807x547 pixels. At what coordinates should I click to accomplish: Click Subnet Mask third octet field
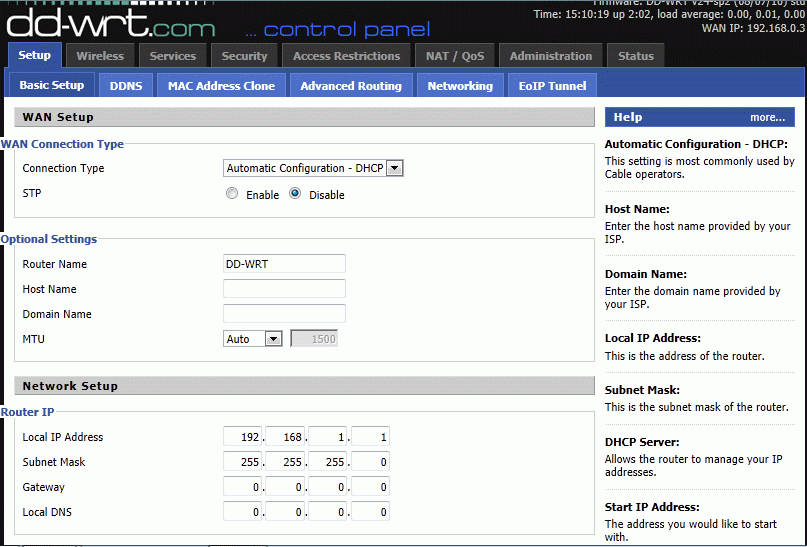coord(328,462)
